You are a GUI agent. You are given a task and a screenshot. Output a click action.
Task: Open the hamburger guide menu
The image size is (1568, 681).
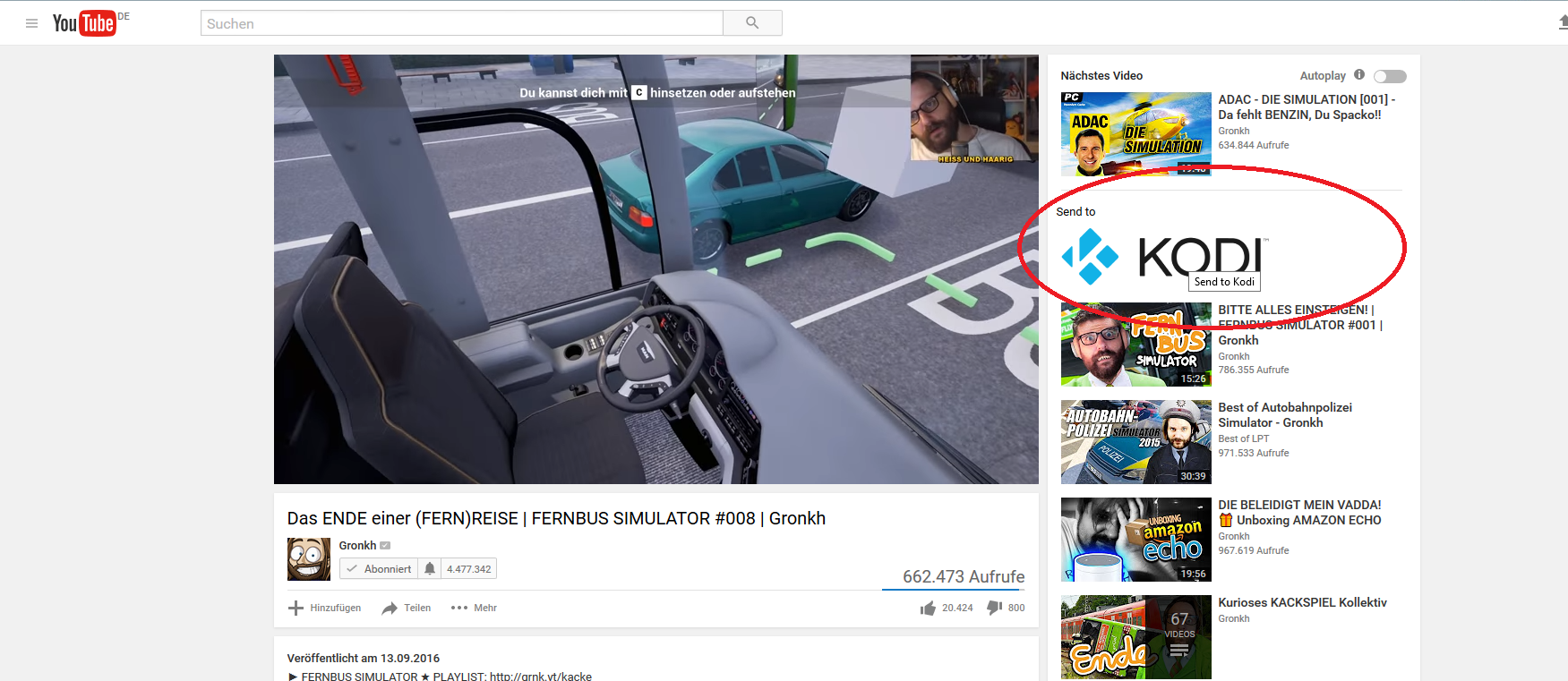(x=31, y=23)
